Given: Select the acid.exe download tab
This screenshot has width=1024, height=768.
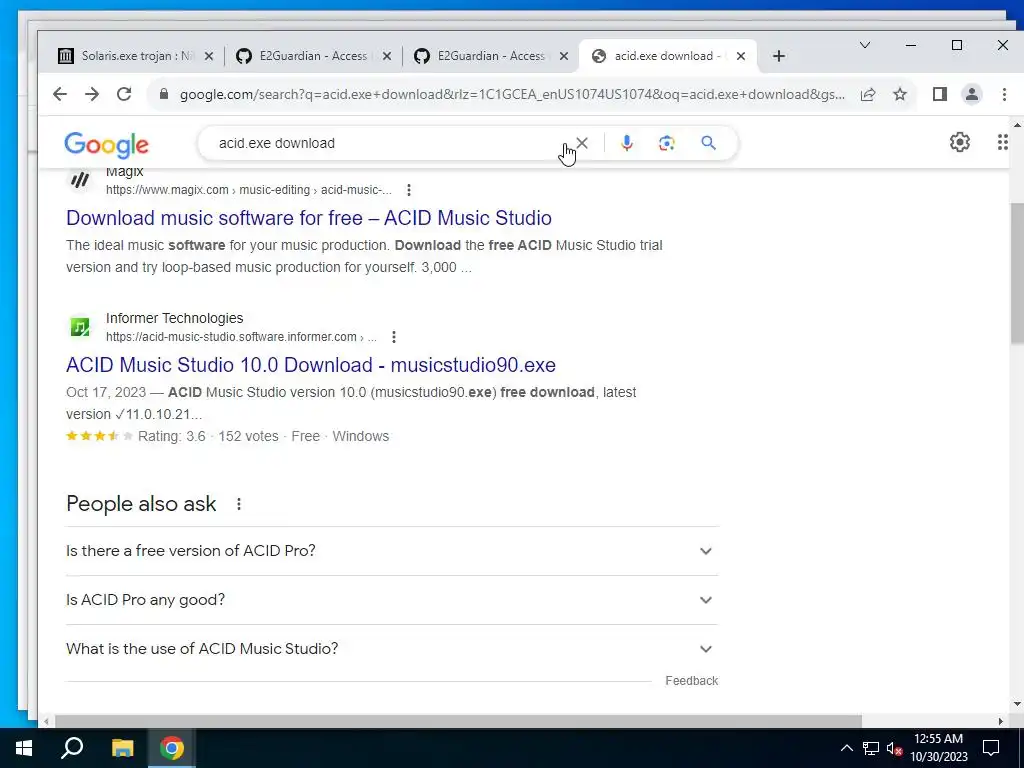Looking at the screenshot, I should 668,56.
